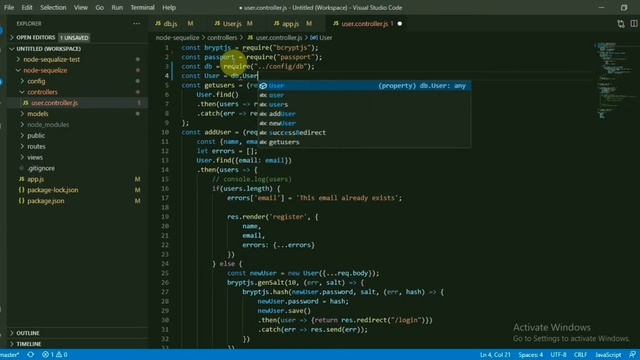The image size is (640, 360).
Task: Click the code minimap
Action: pyautogui.click(x=616, y=82)
